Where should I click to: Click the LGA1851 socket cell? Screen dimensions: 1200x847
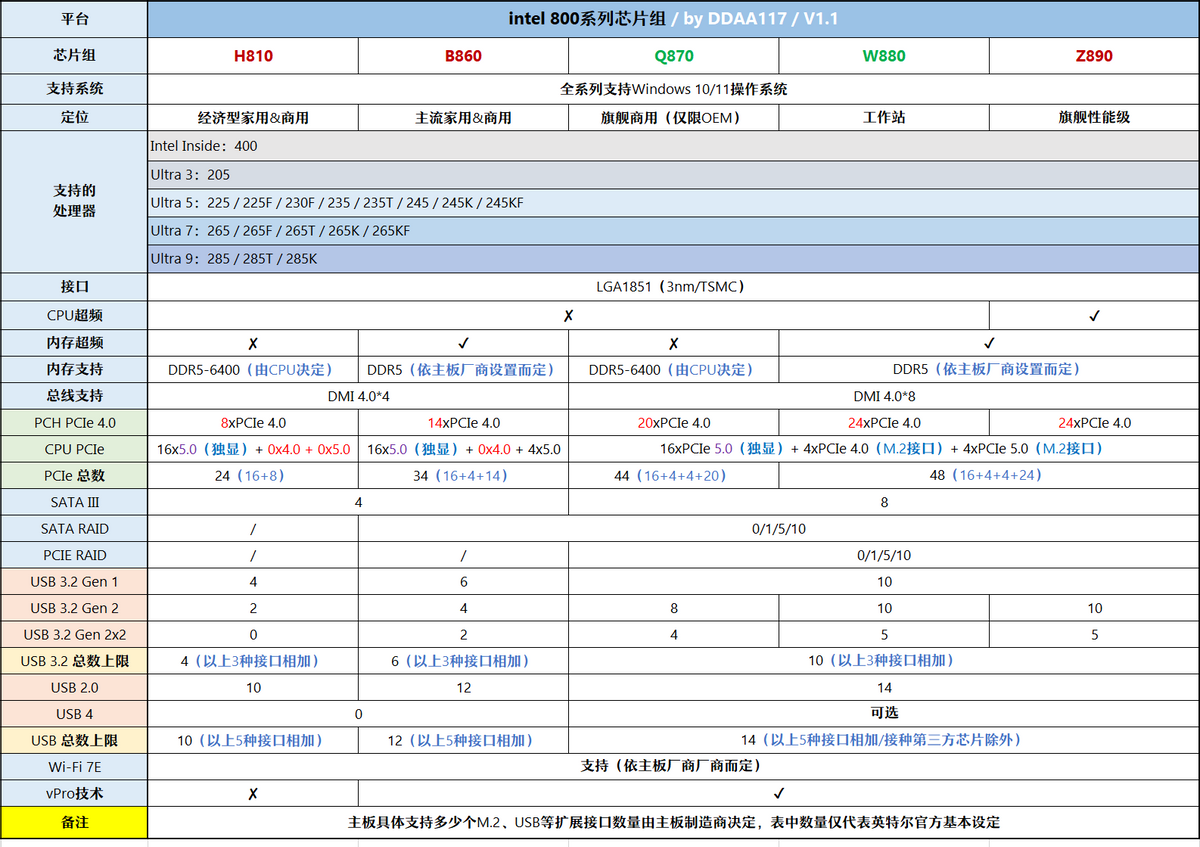coord(674,287)
